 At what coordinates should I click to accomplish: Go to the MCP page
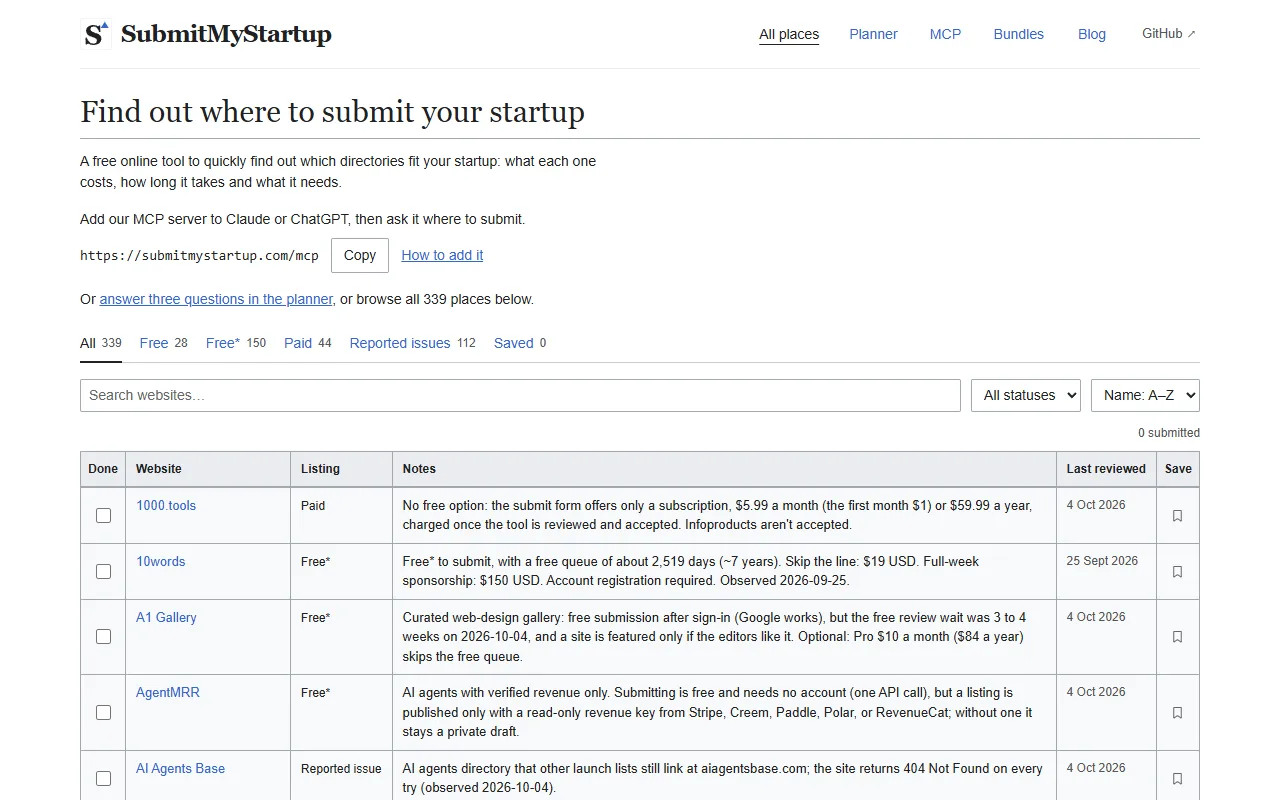[x=945, y=34]
